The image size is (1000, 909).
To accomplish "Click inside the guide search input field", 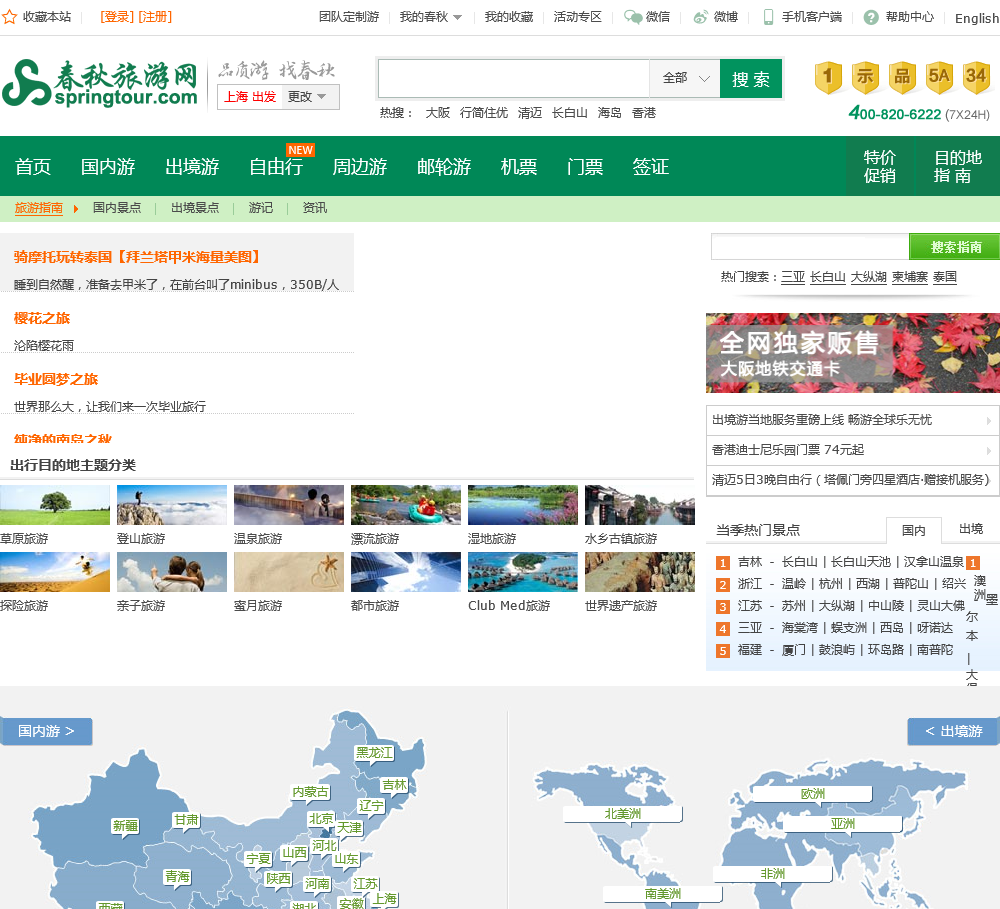I will pos(810,247).
